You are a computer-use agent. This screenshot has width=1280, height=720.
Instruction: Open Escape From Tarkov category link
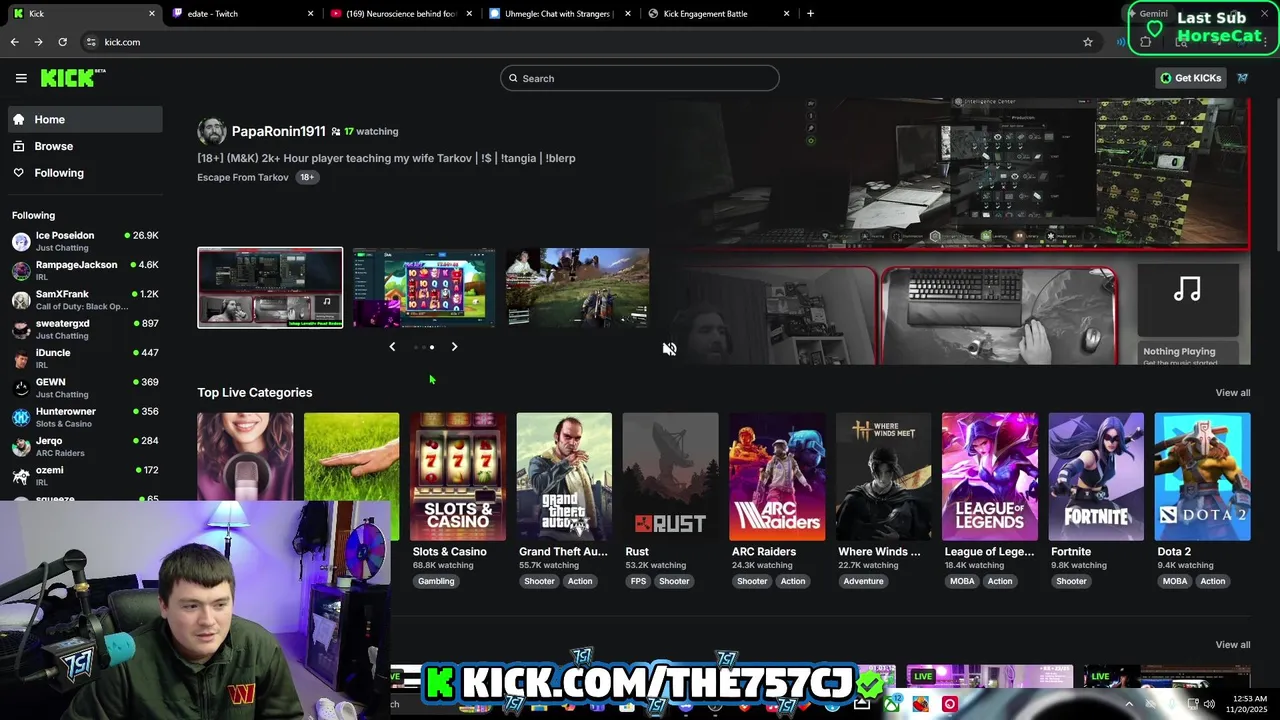click(243, 177)
